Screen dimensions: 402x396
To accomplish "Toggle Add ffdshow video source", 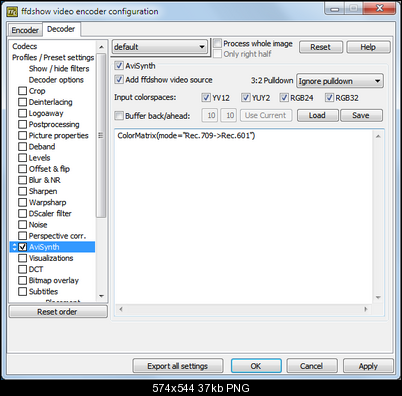I will pyautogui.click(x=119, y=80).
